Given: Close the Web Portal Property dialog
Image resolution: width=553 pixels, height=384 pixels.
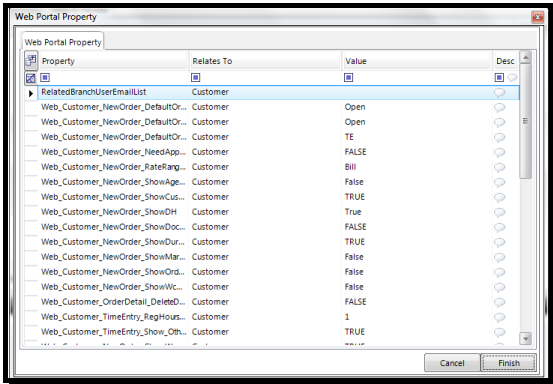Looking at the screenshot, I should (x=537, y=17).
